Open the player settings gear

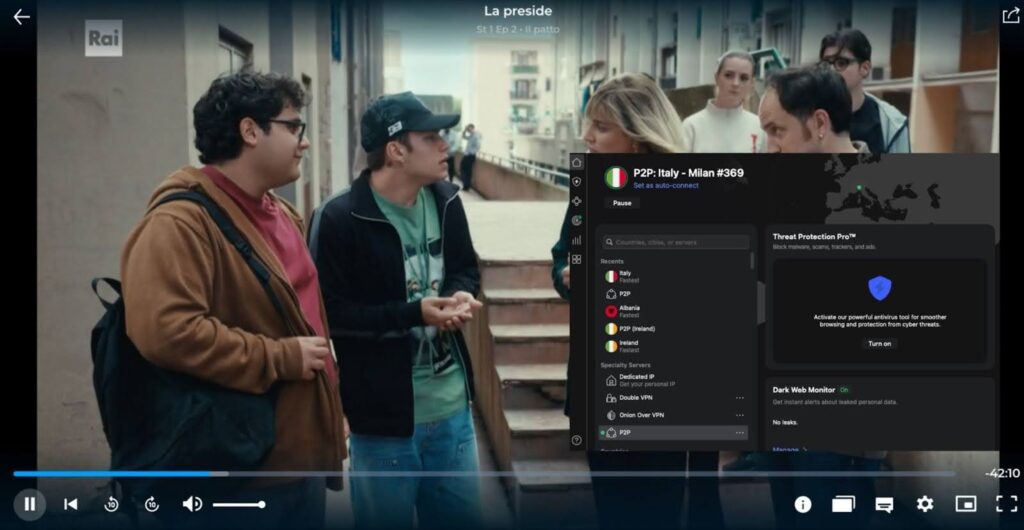tap(925, 504)
